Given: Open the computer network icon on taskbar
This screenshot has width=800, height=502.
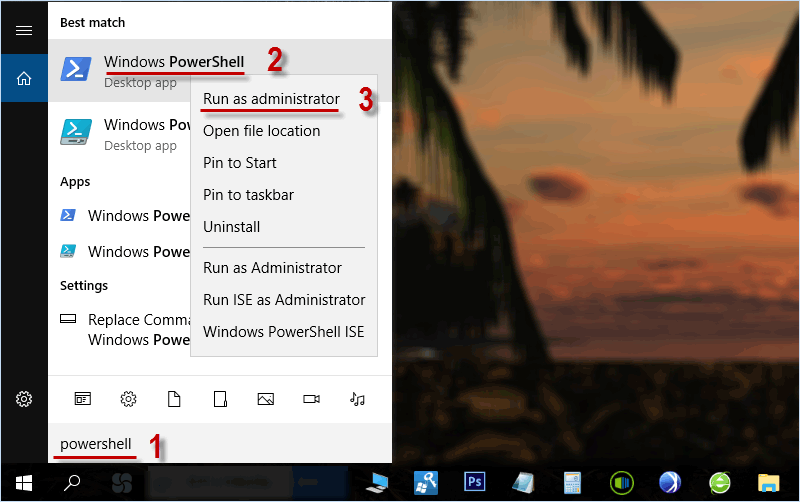Looking at the screenshot, I should 377,483.
